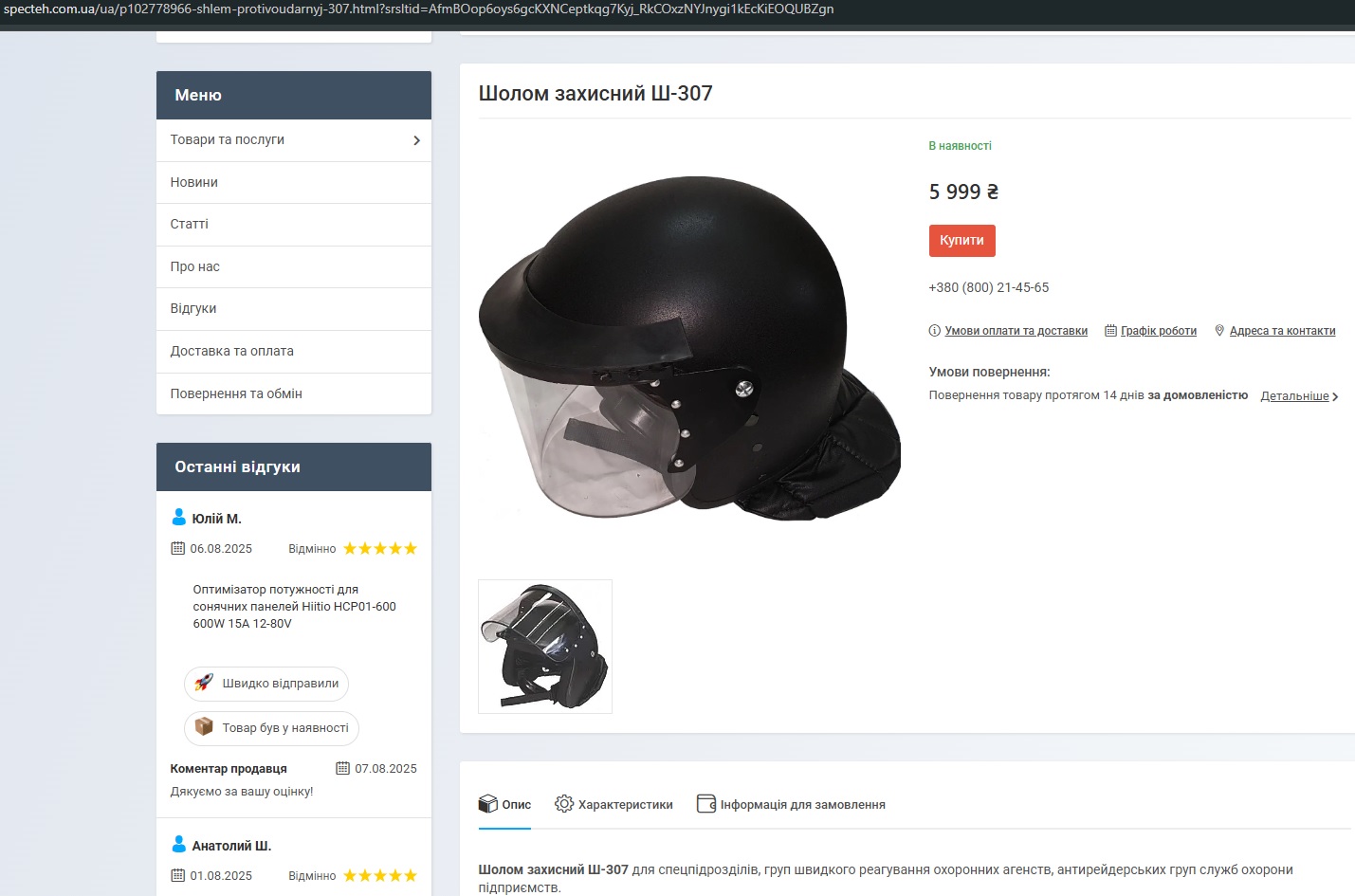Click the Товар був у наявності review badge
Viewport: 1355px width, 896px height.
[x=271, y=728]
